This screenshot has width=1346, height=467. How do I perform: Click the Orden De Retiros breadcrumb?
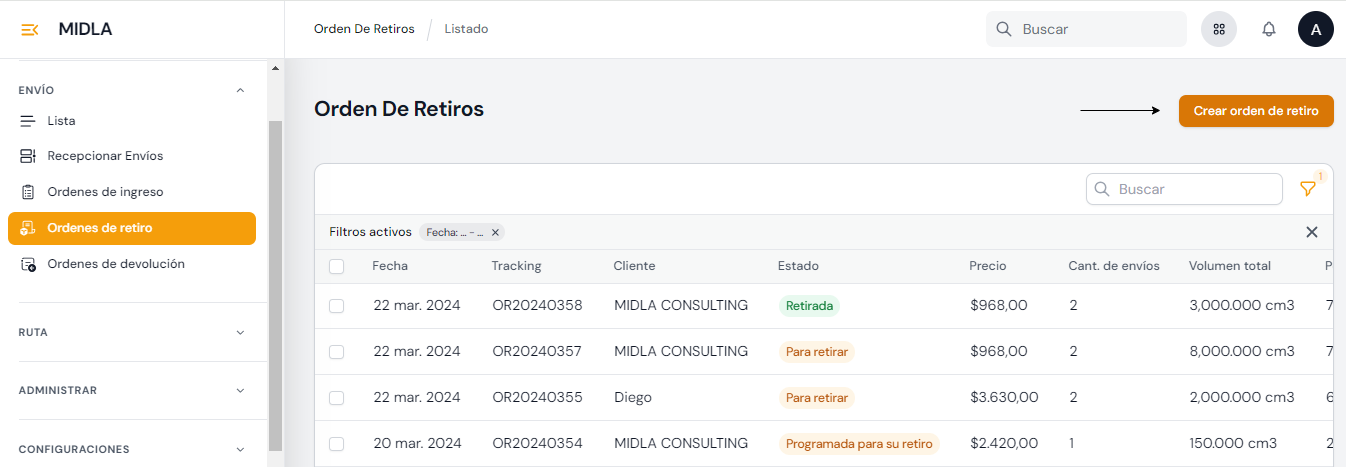click(x=364, y=29)
